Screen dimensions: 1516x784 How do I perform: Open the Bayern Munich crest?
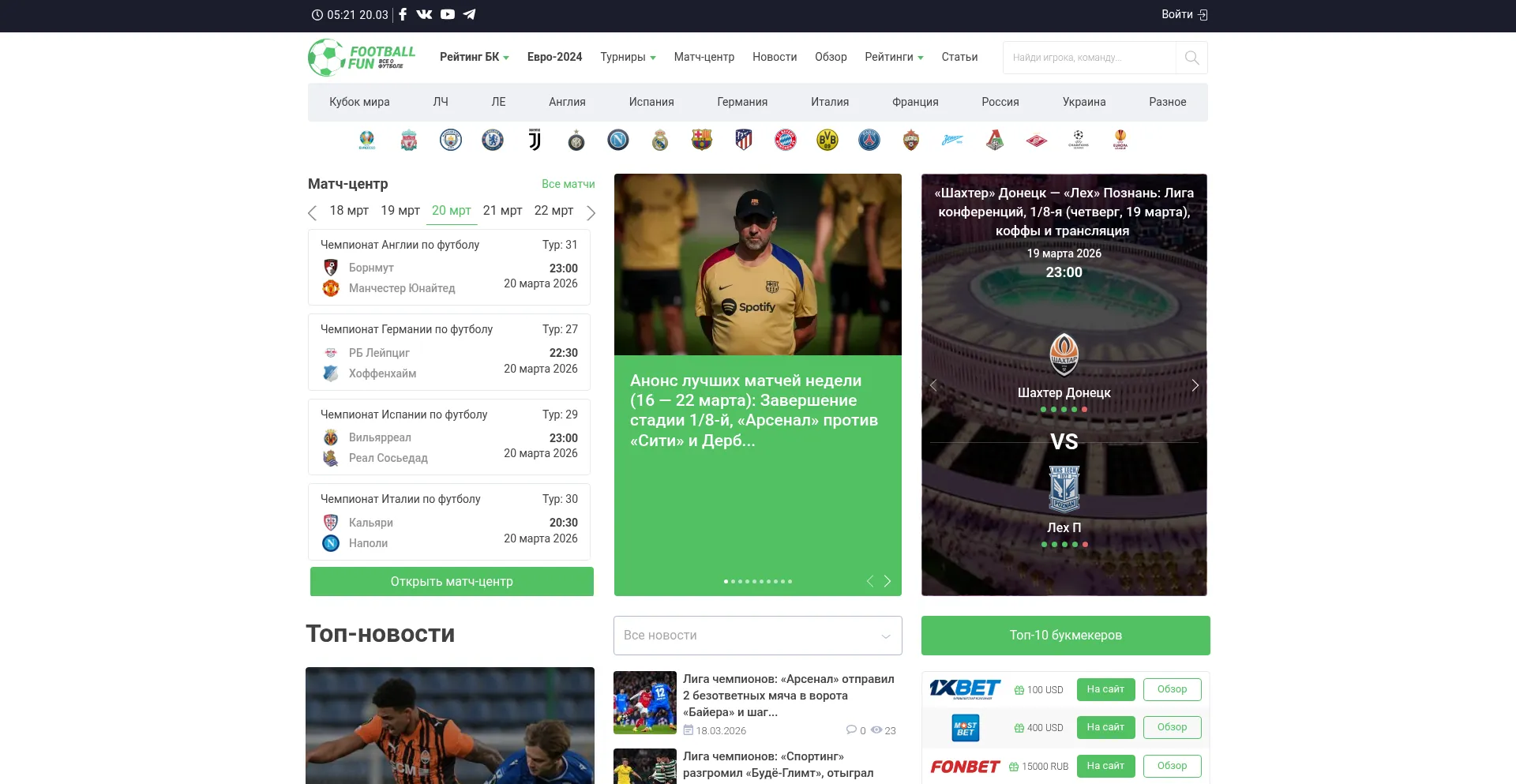[786, 140]
